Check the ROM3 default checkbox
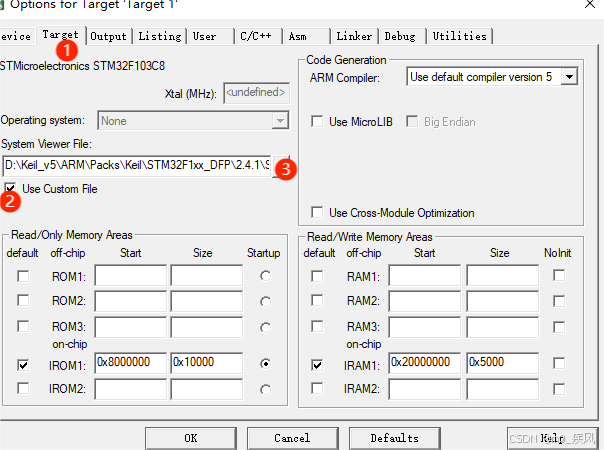The width and height of the screenshot is (604, 450). 23,326
